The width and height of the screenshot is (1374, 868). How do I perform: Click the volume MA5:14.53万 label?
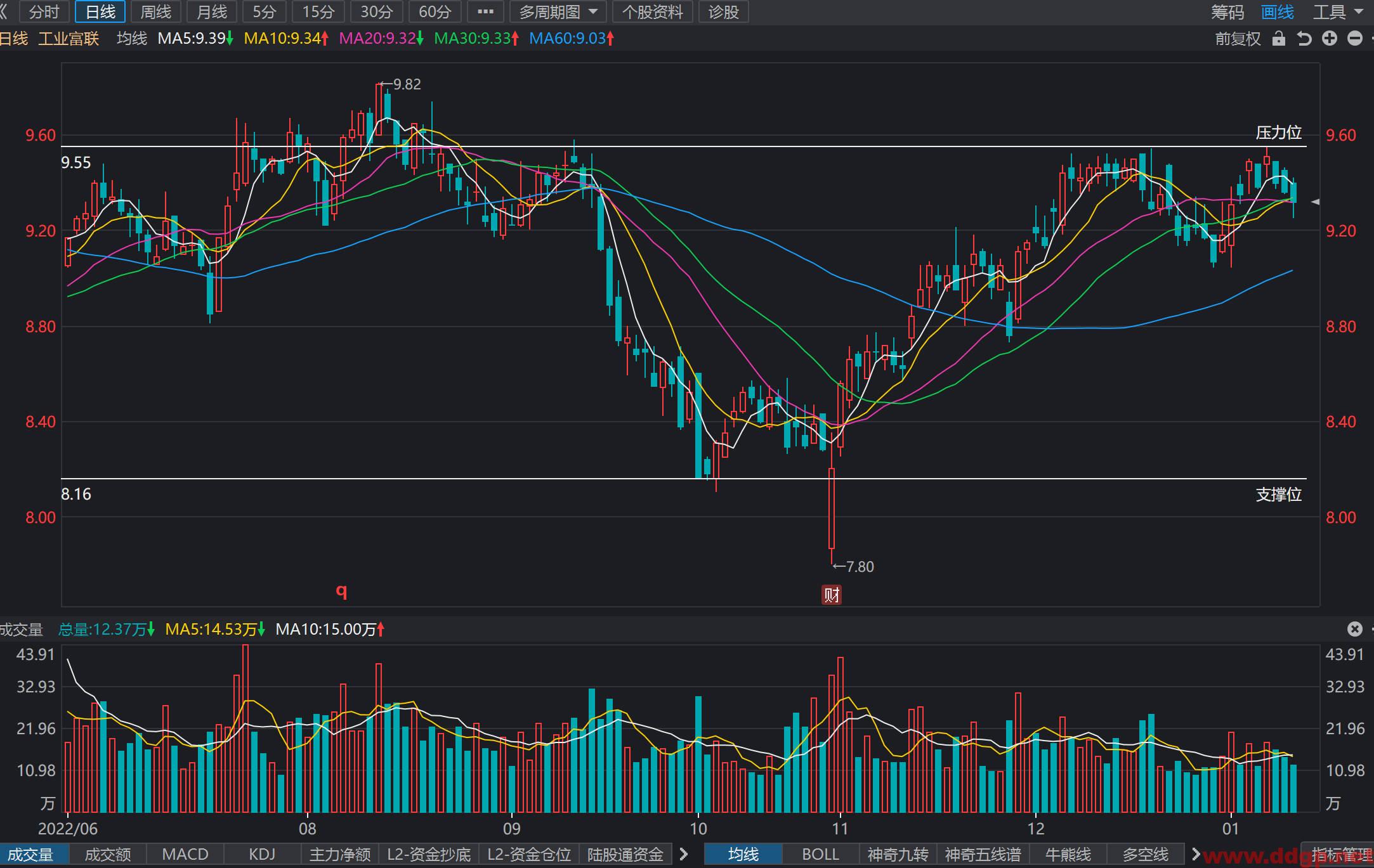tap(215, 630)
